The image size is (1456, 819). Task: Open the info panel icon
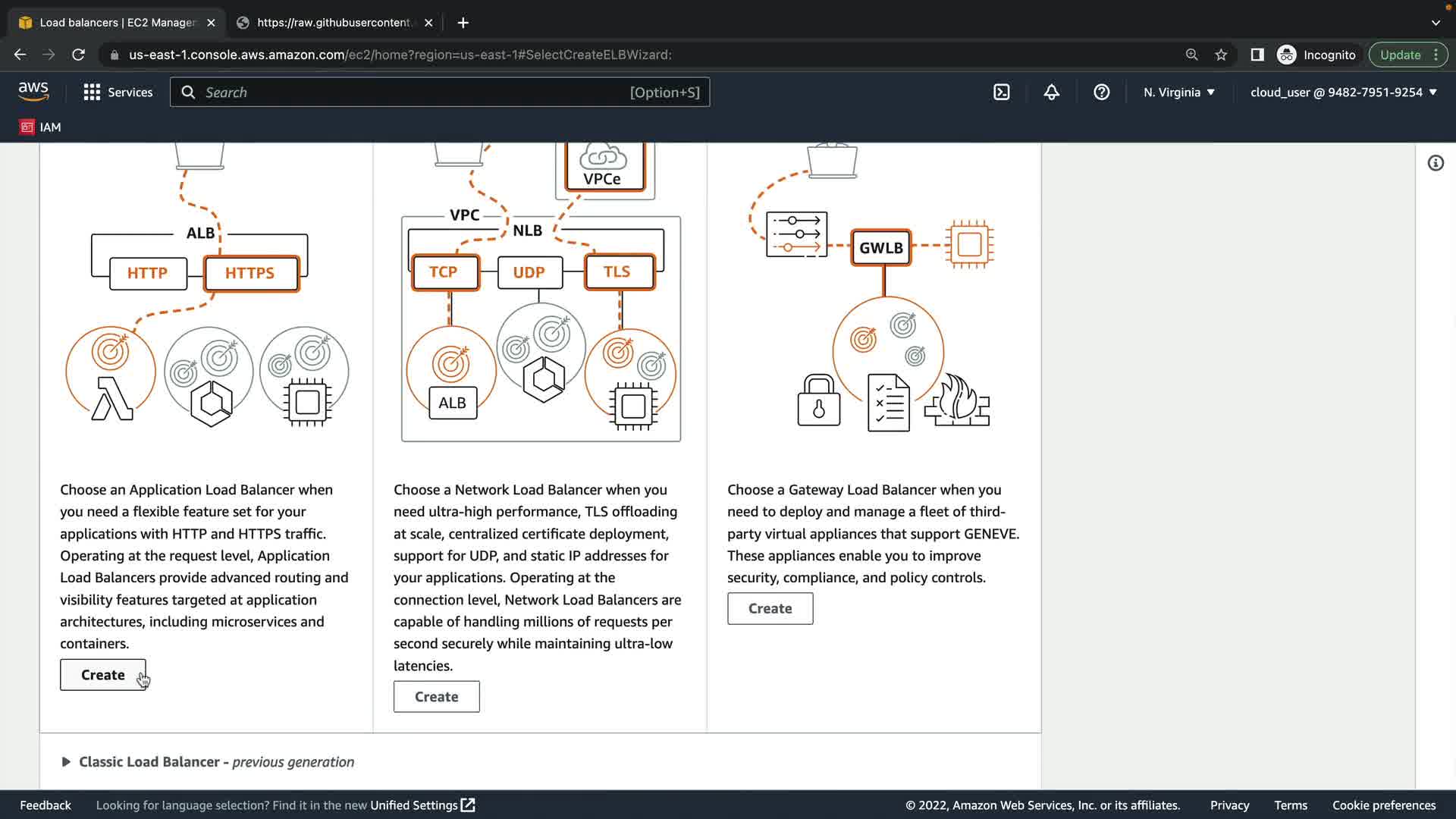1435,163
